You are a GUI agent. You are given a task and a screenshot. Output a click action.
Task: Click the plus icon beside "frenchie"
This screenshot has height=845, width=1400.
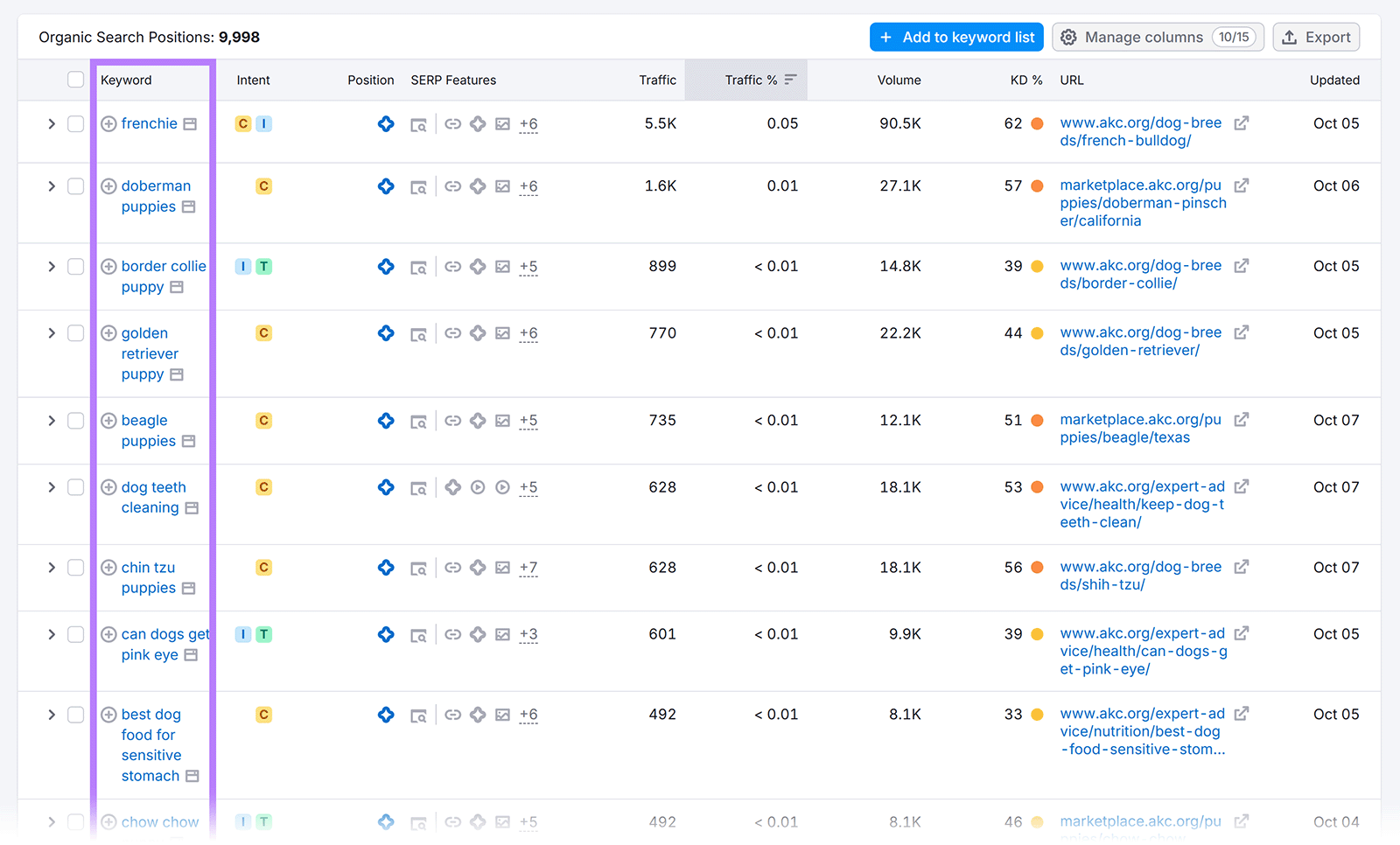108,123
